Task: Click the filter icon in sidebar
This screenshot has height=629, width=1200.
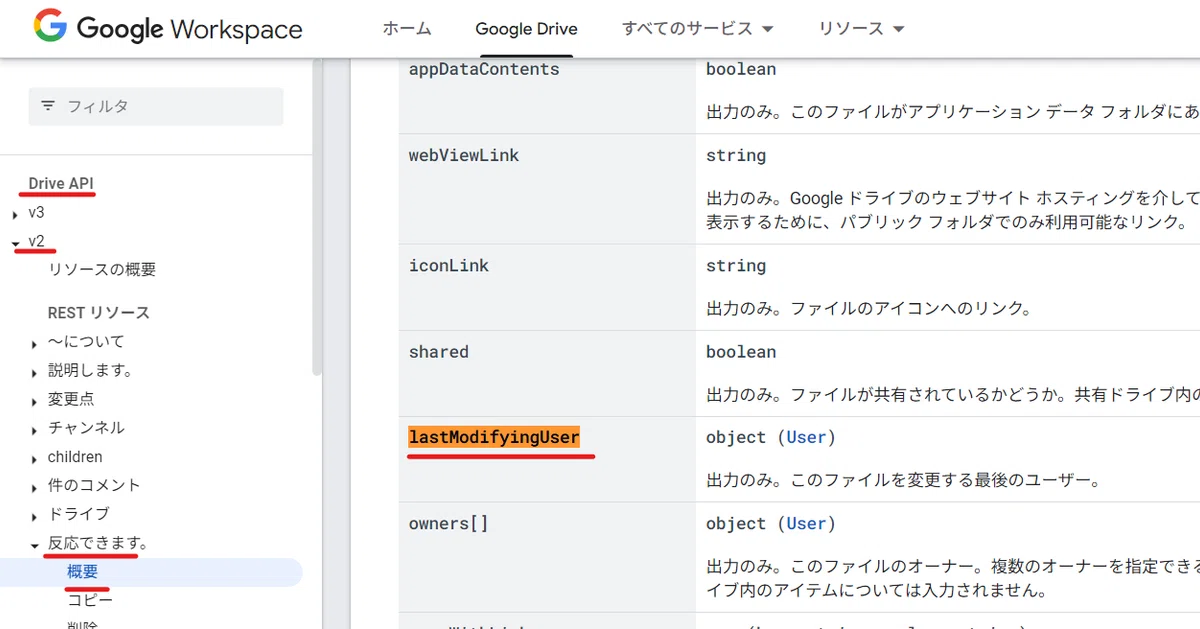Action: coord(48,106)
